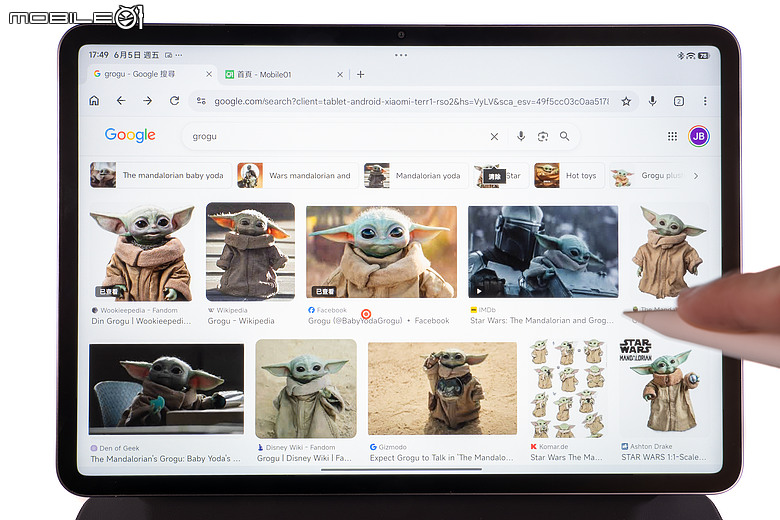780x520 pixels.
Task: Open Gizmodo Grogu desert image
Action: click(442, 389)
